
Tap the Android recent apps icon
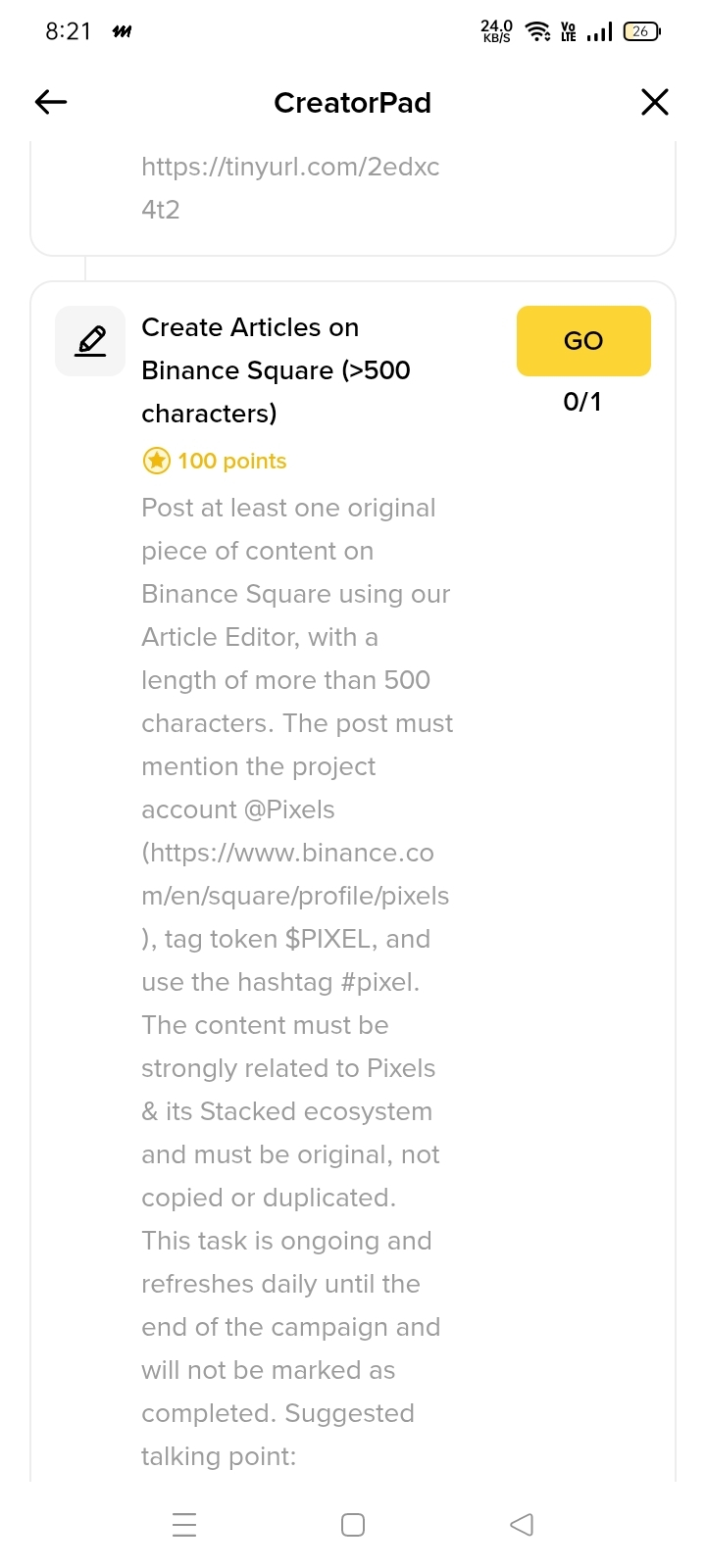click(x=184, y=1525)
